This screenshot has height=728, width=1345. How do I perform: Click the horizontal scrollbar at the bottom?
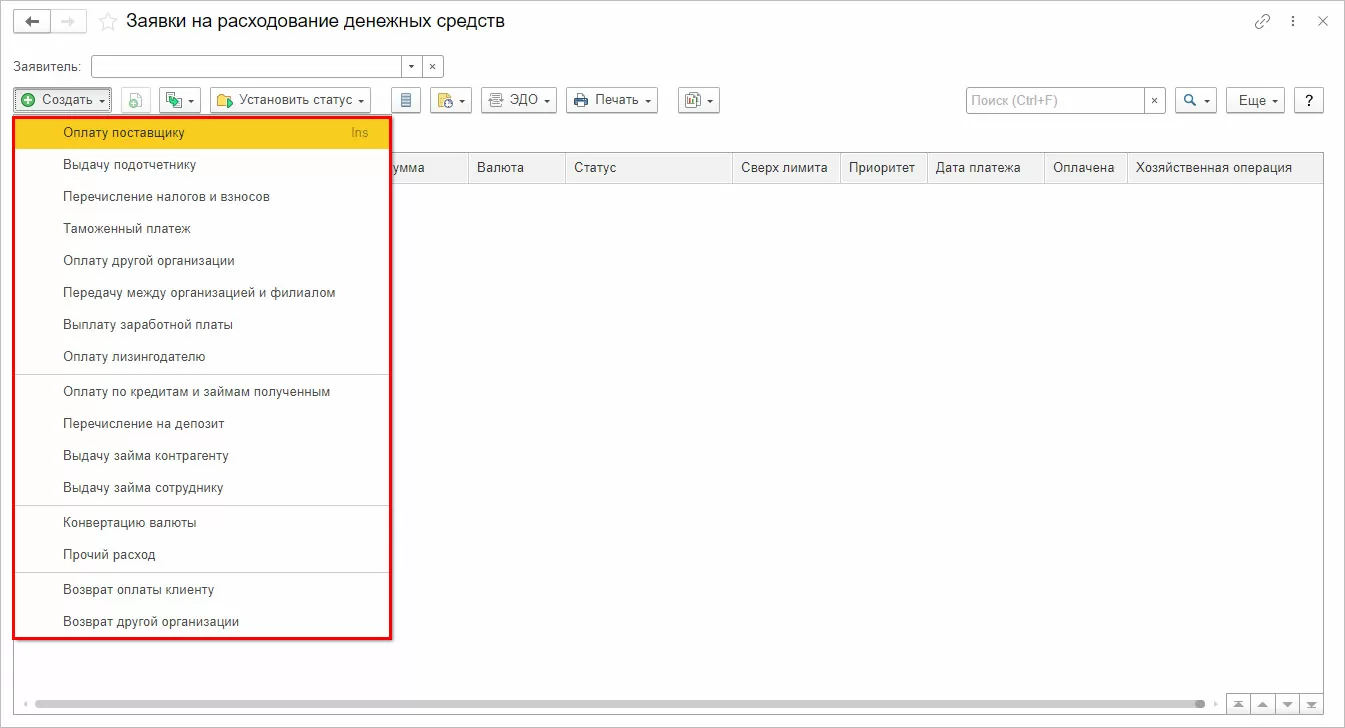(x=620, y=704)
